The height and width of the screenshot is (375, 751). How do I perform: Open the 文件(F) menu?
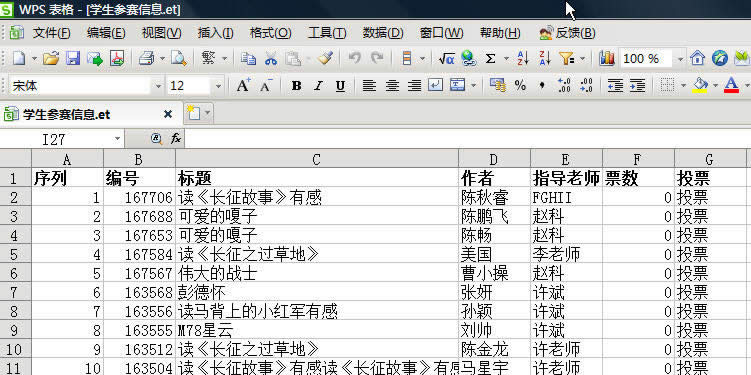coord(51,33)
